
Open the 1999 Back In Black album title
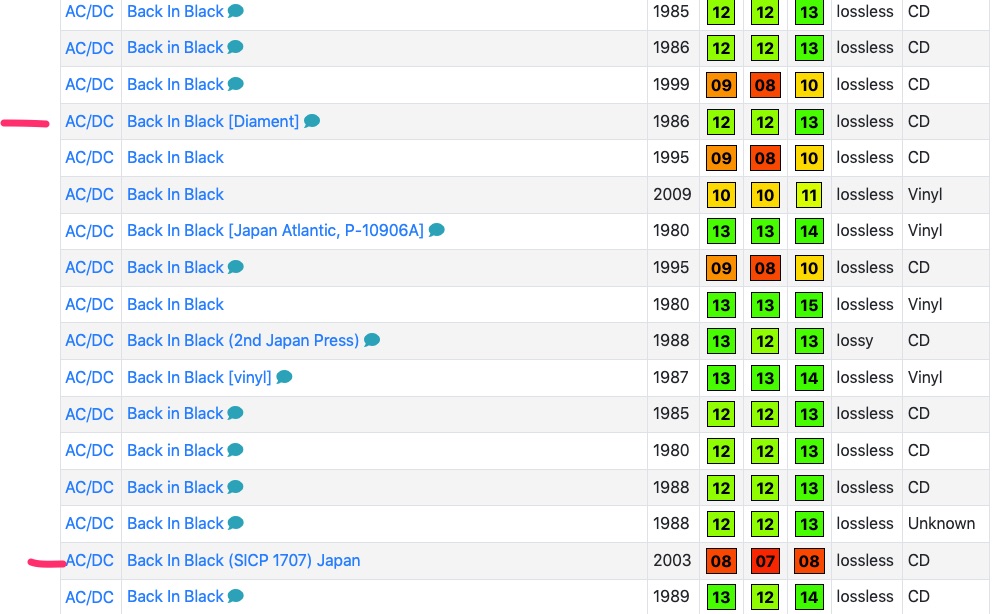point(175,84)
